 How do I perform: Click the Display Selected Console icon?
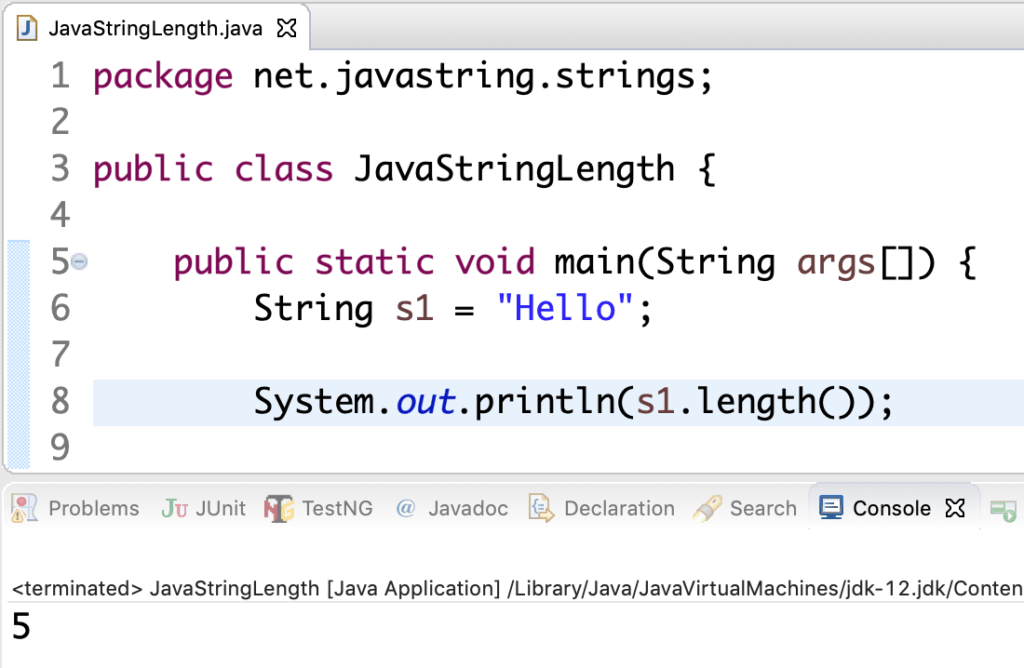click(x=1003, y=510)
